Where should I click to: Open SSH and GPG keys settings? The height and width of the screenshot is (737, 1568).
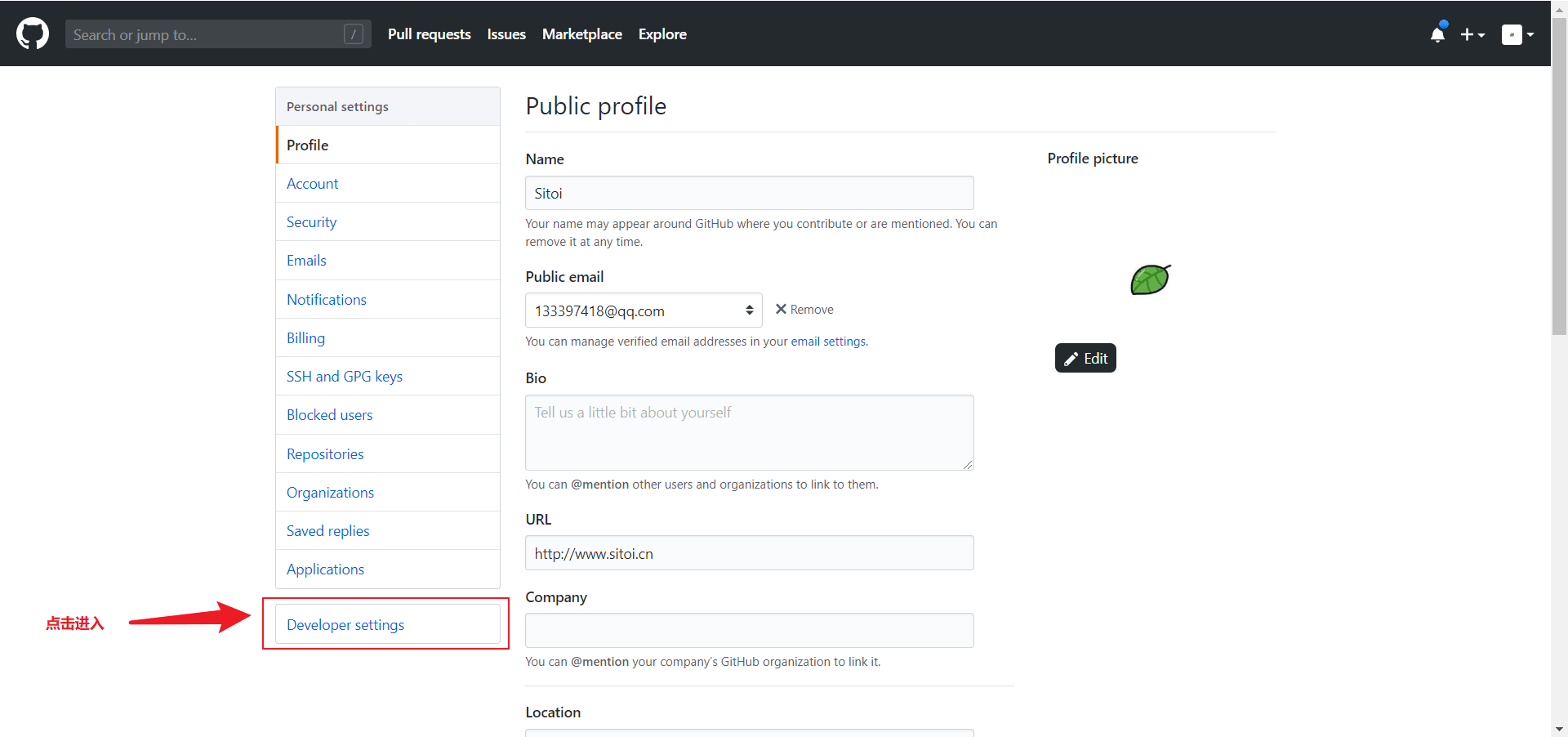388,377
